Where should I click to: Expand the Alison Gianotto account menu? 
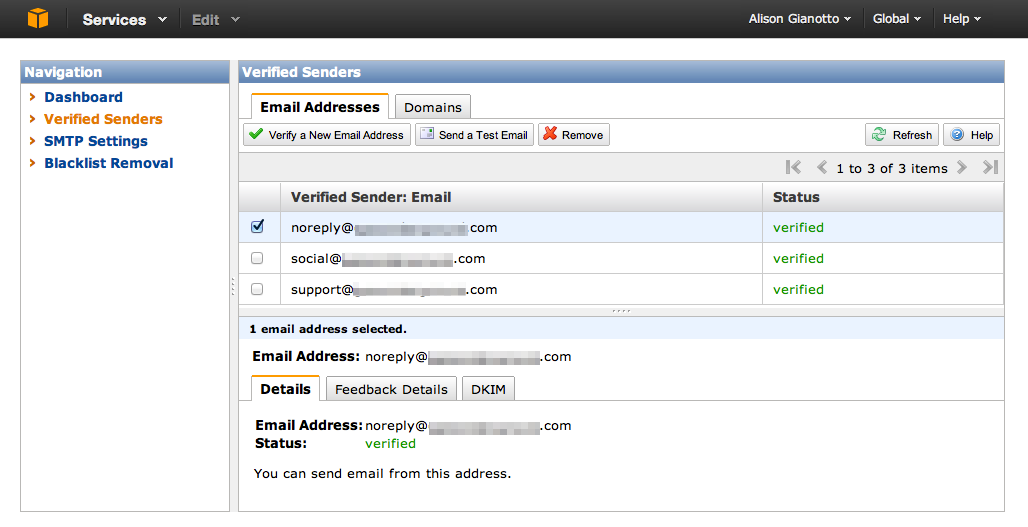800,19
